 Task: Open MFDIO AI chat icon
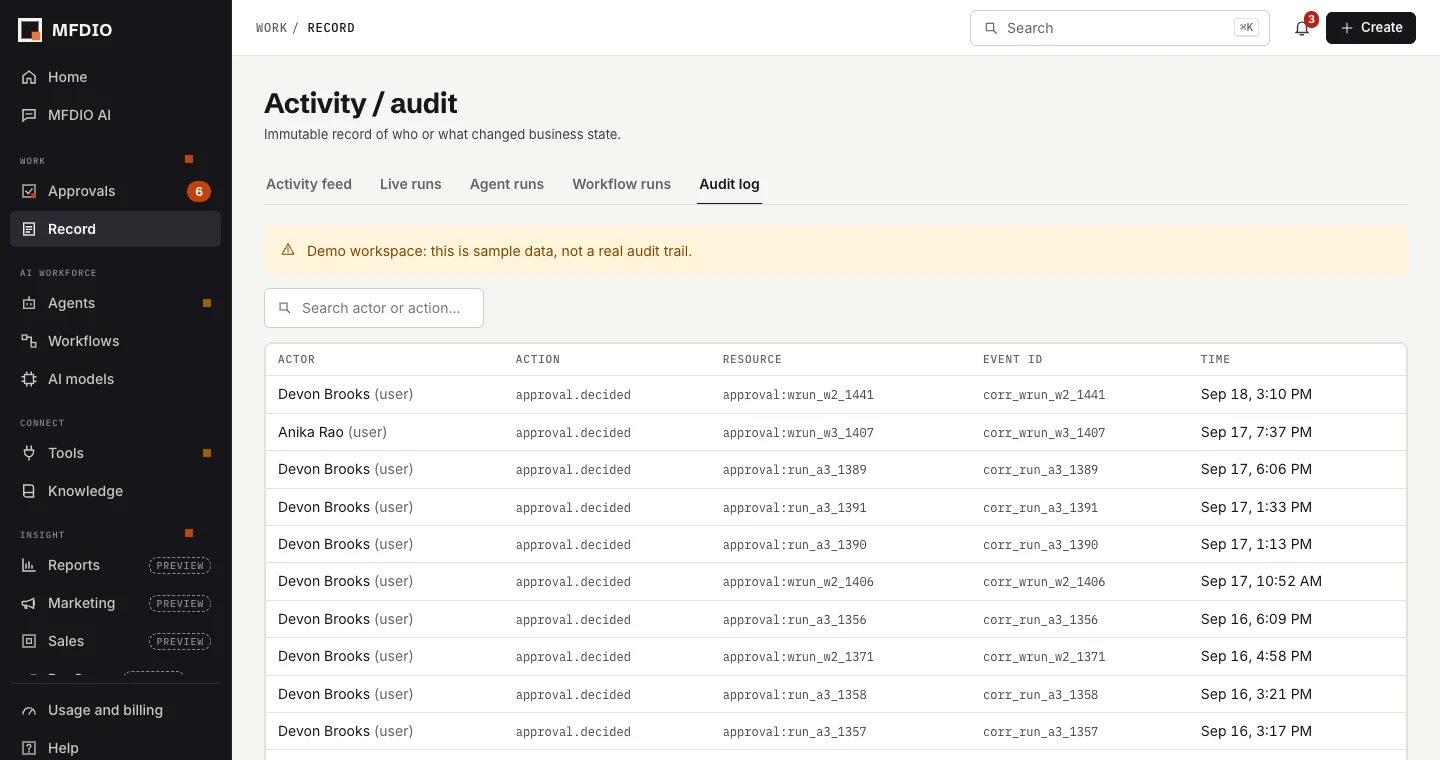29,115
